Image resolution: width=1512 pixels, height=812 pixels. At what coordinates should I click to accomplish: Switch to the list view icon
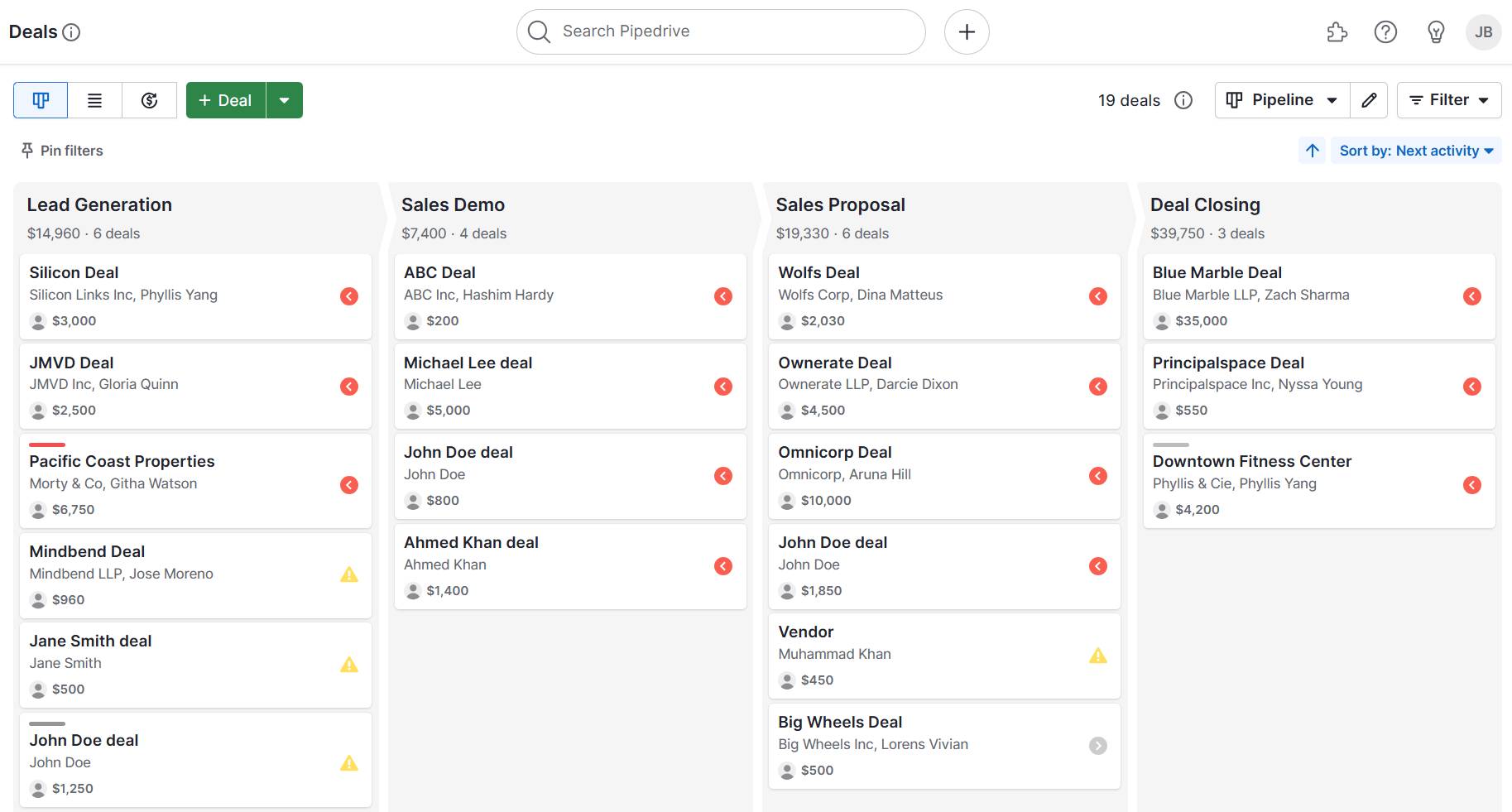click(94, 99)
